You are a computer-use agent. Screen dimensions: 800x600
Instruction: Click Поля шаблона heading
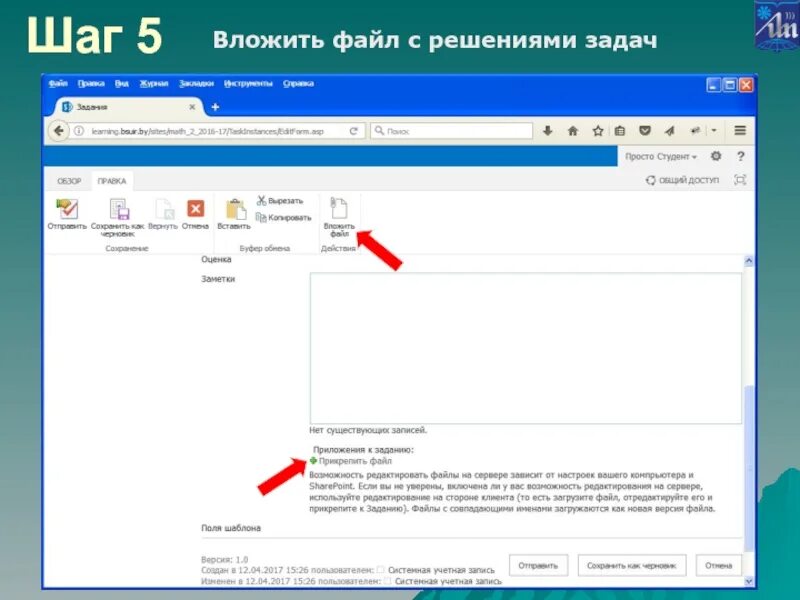coord(231,528)
